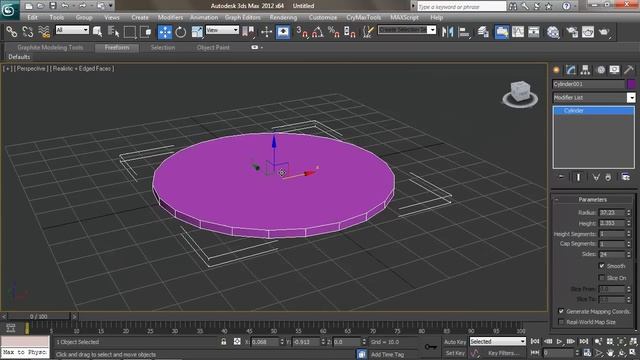The image size is (640, 360).
Task: Select the Select and Link chain tool
Action: point(11,31)
